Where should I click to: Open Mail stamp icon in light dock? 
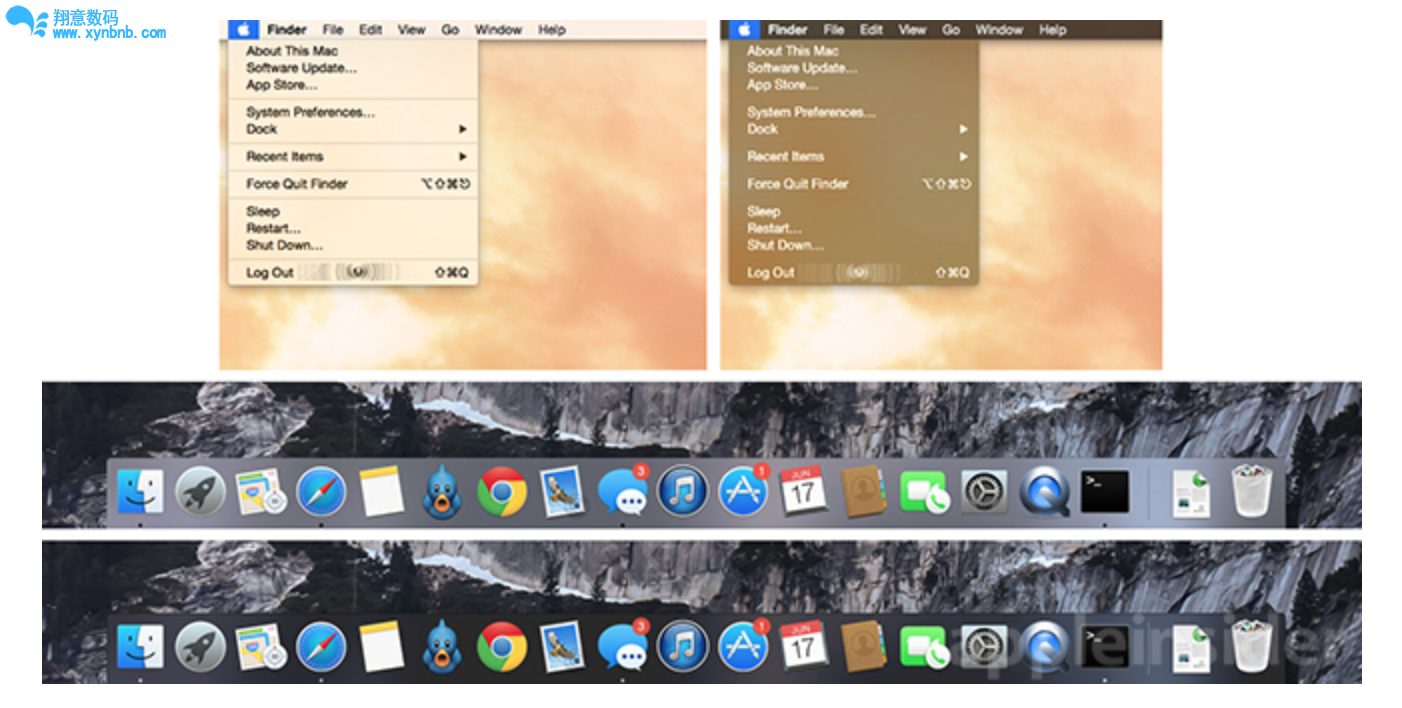coord(562,493)
